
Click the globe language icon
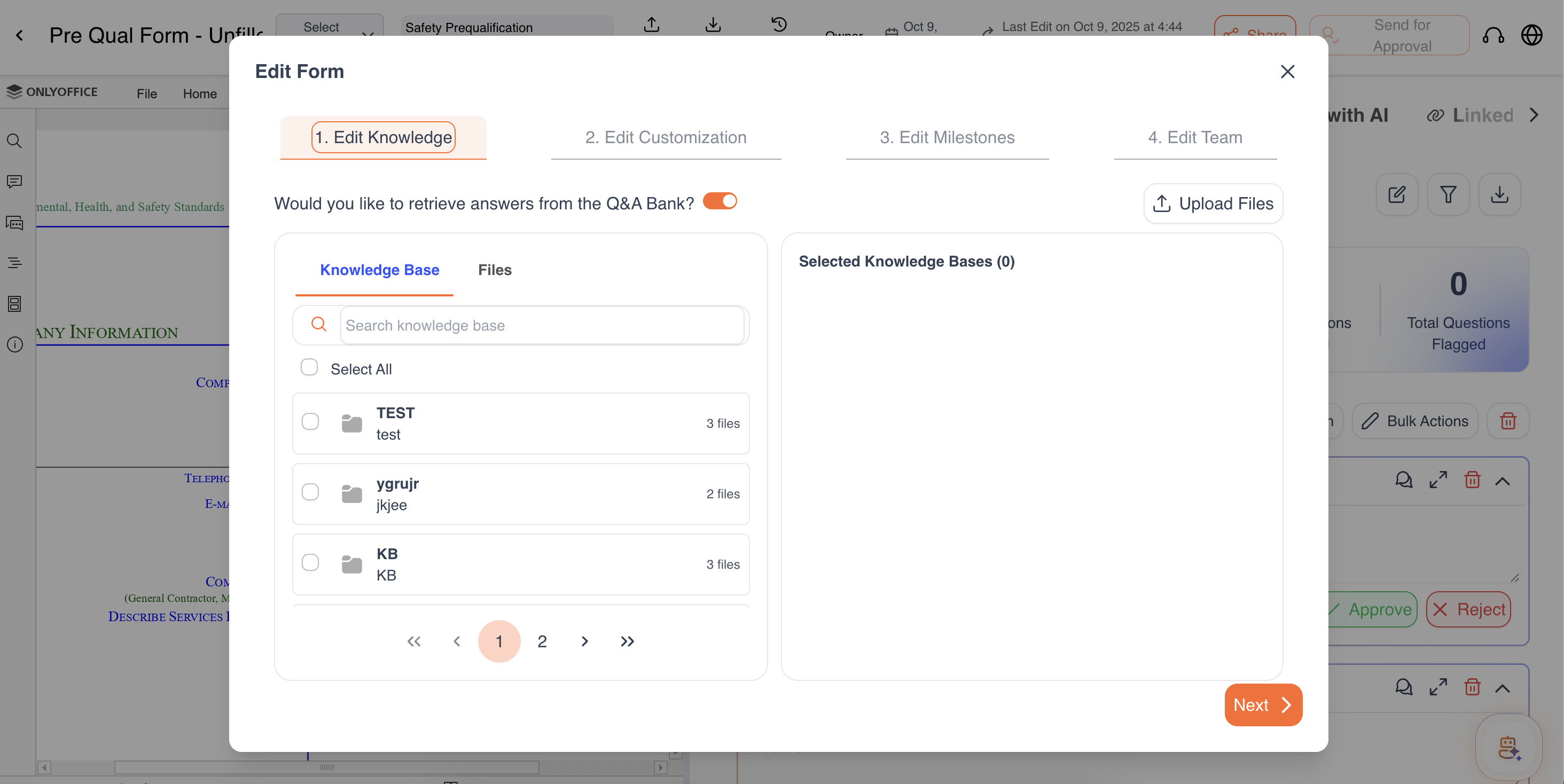[x=1531, y=35]
